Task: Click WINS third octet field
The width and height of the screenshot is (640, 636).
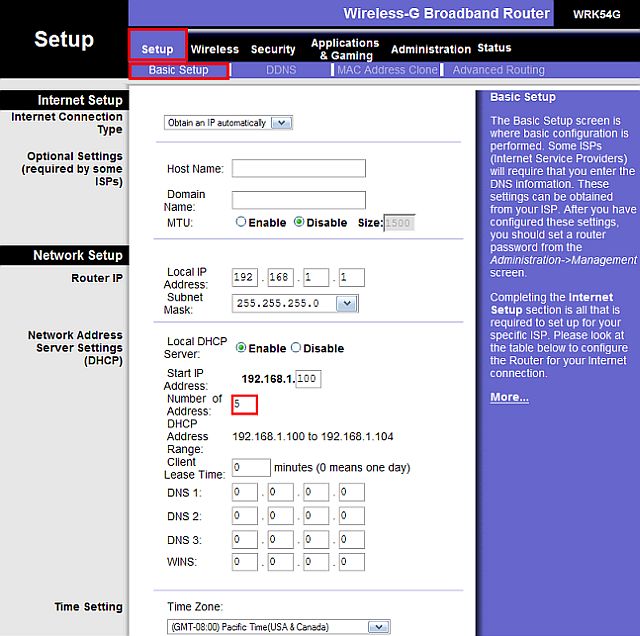Action: [316, 562]
